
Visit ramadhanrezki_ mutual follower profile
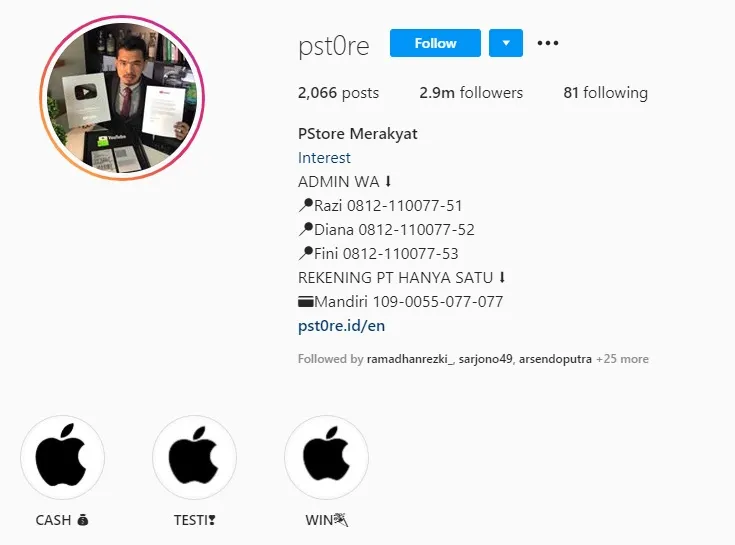pyautogui.click(x=410, y=359)
